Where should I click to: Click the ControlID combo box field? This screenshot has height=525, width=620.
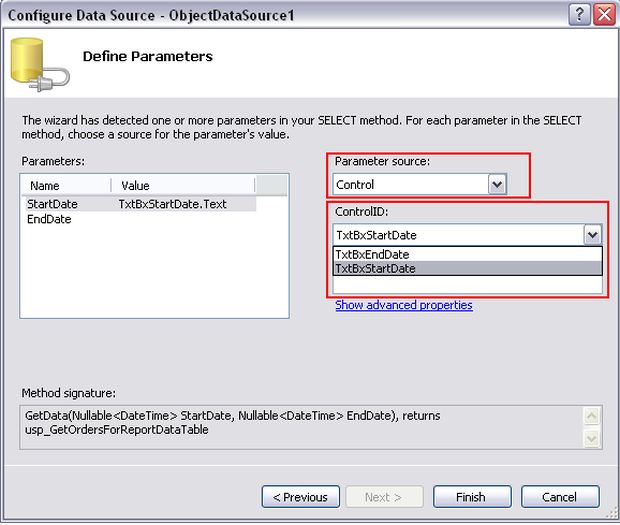pyautogui.click(x=457, y=235)
